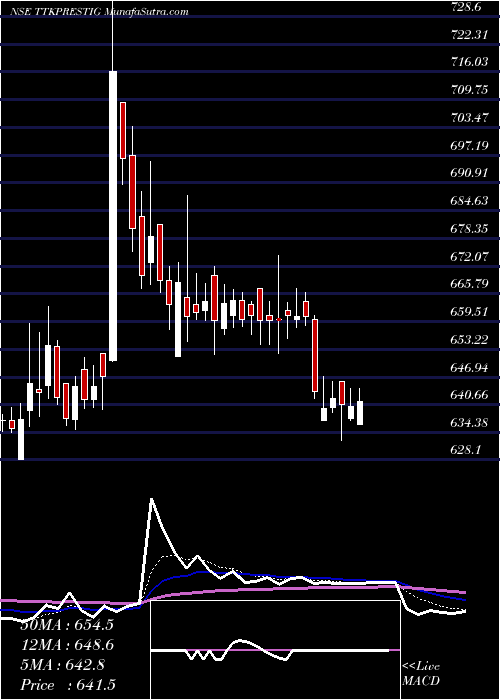This screenshot has width=500, height=700.
Task: Select the 722.31 price axis label
Action: 470,35
